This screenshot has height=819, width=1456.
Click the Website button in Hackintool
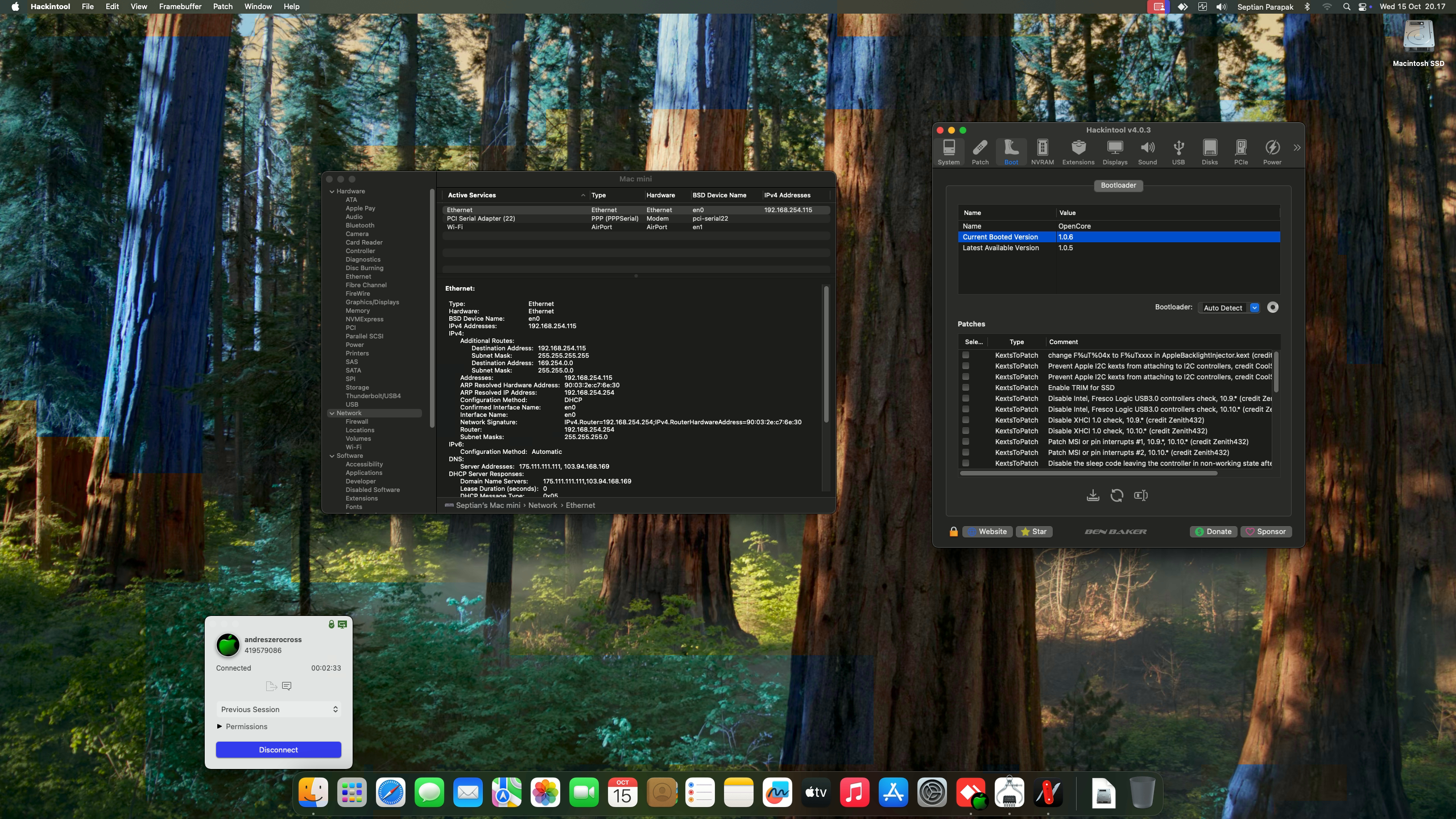coord(987,532)
